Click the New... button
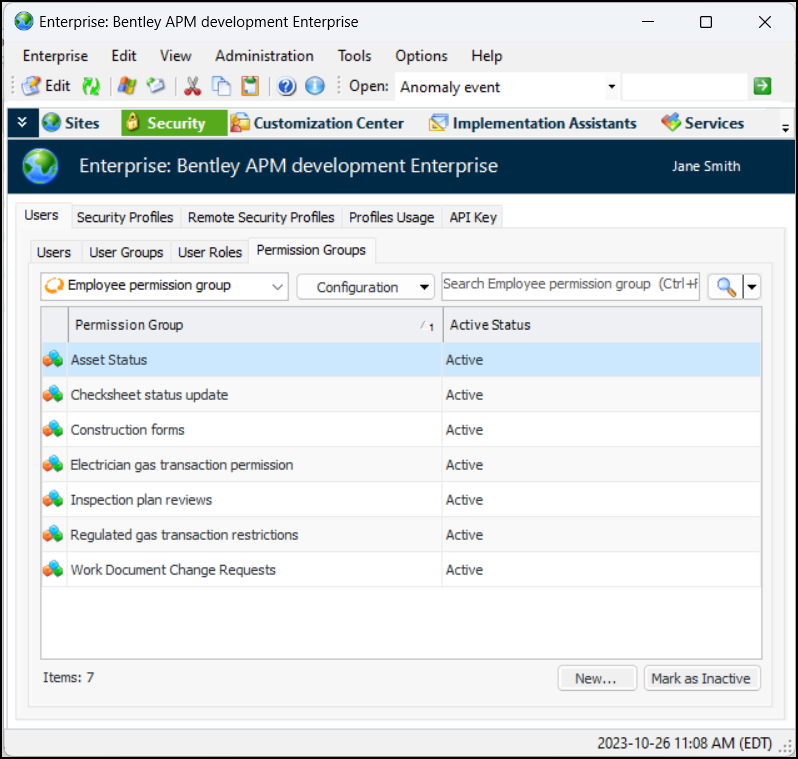The height and width of the screenshot is (759, 798). (596, 678)
